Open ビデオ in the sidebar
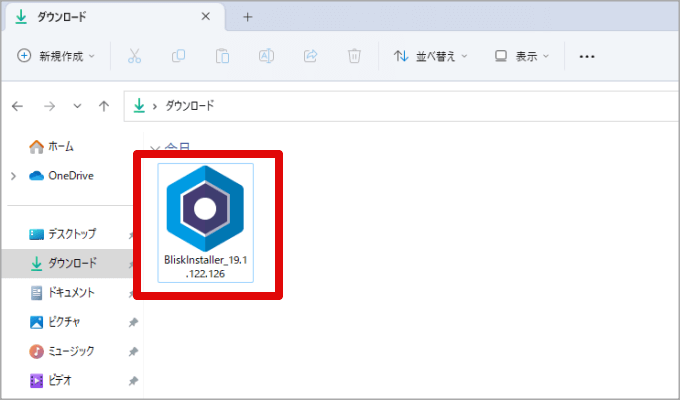 pyautogui.click(x=50, y=380)
